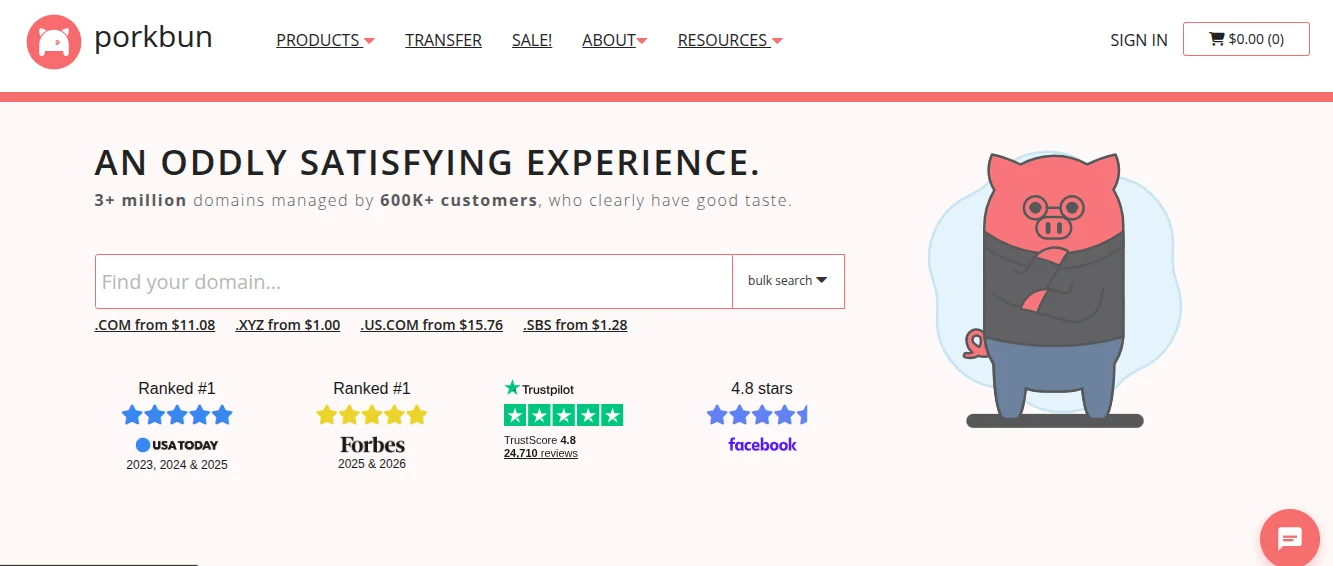Click the '600K+ customers' text
The image size is (1333, 566).
[459, 200]
